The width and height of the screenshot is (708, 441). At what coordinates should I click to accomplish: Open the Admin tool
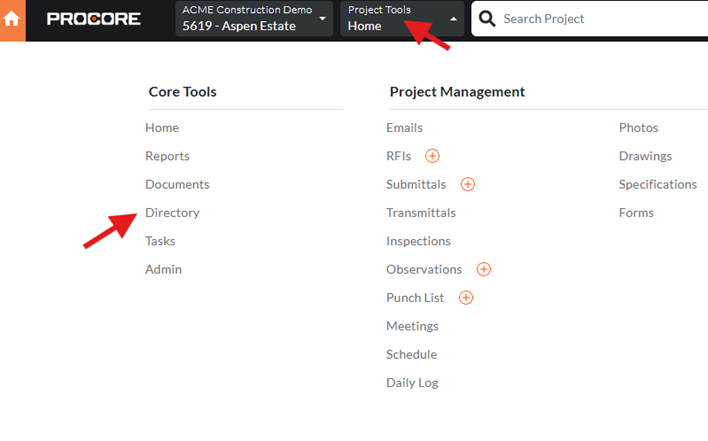point(163,269)
